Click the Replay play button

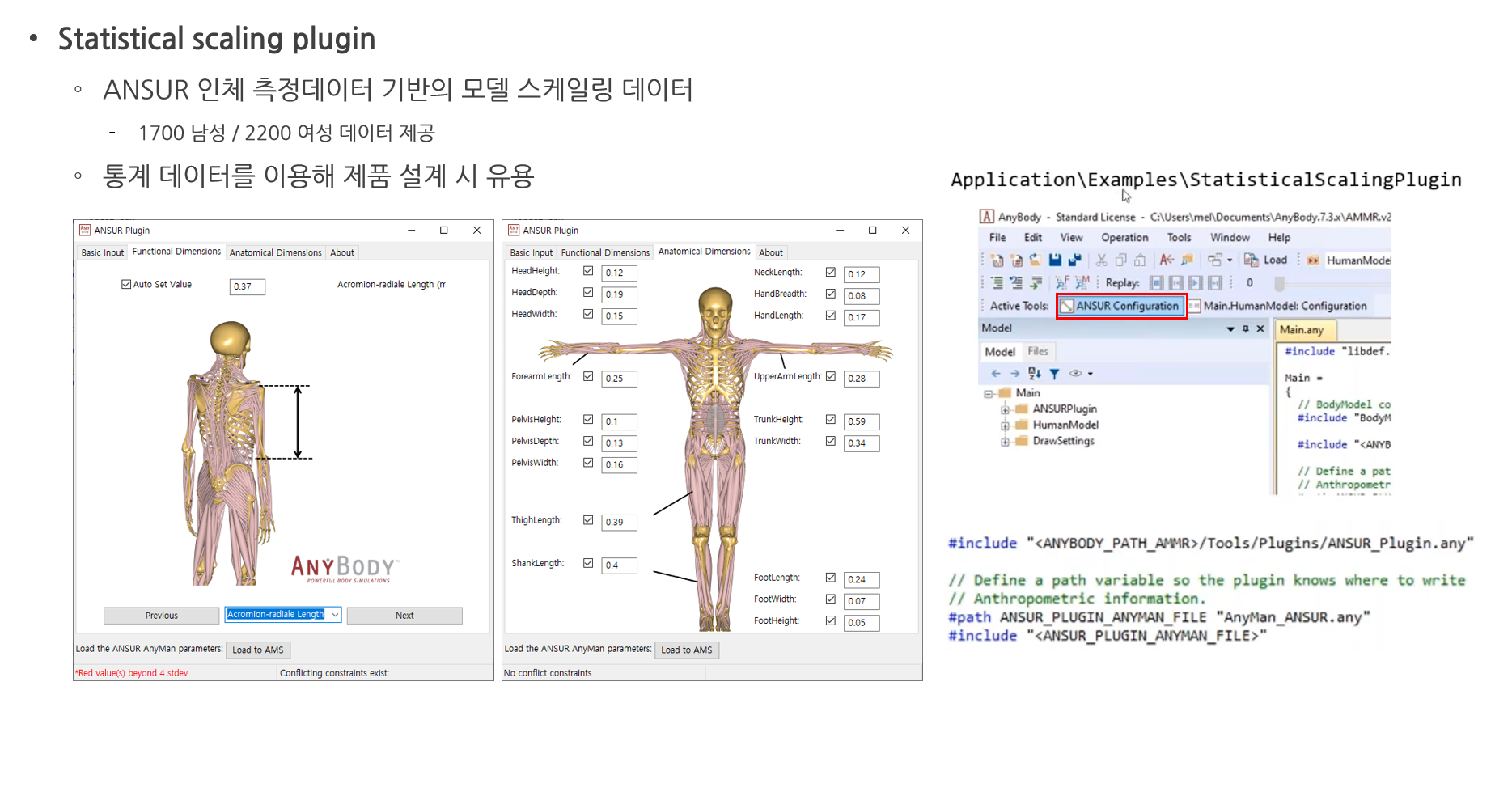[x=1196, y=283]
